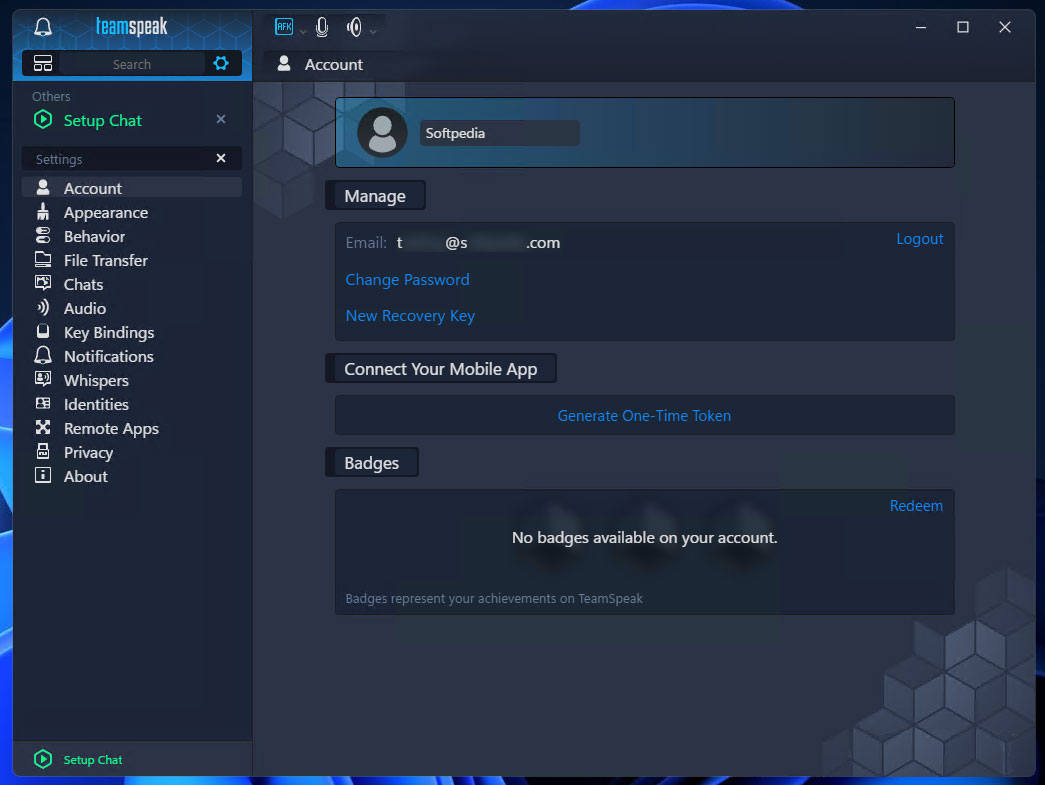Open the layout switcher icon beside Search

click(x=43, y=63)
